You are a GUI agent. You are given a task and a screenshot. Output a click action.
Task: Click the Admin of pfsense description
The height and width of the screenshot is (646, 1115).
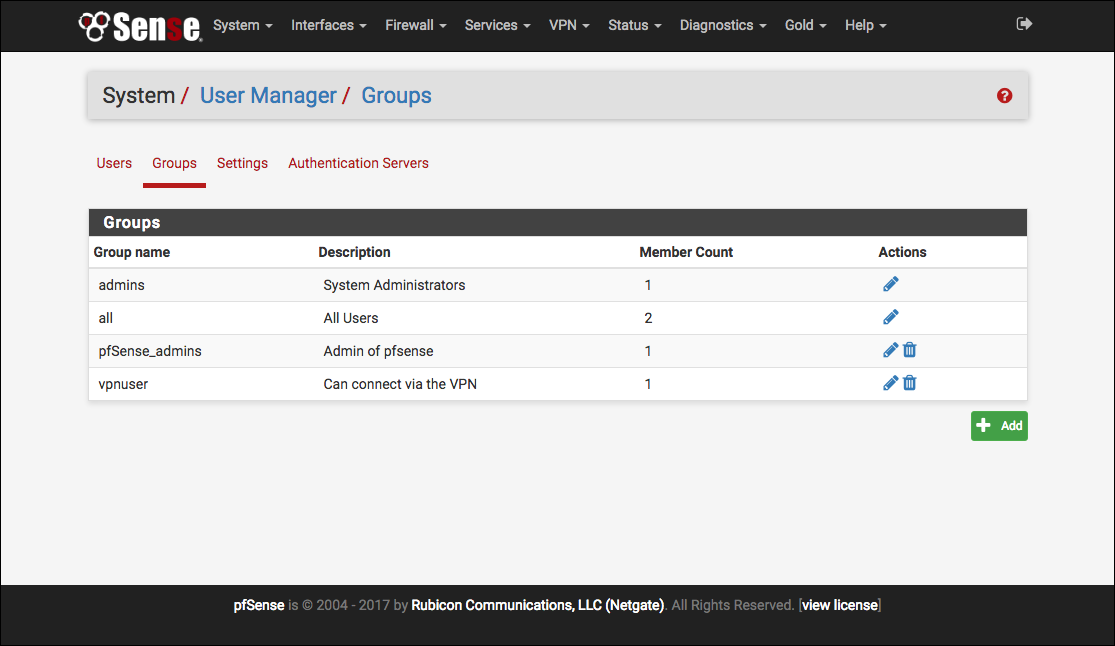tap(378, 351)
